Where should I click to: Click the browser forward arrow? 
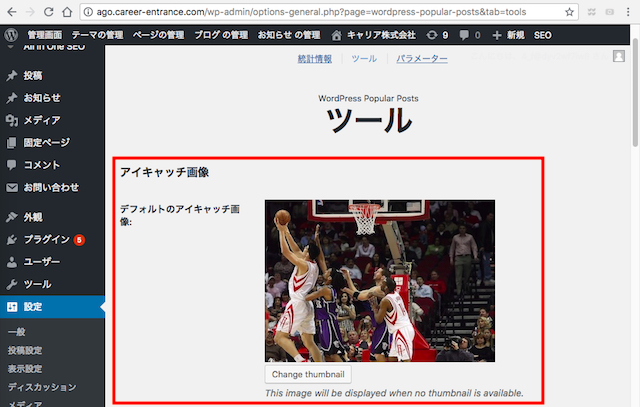30,12
